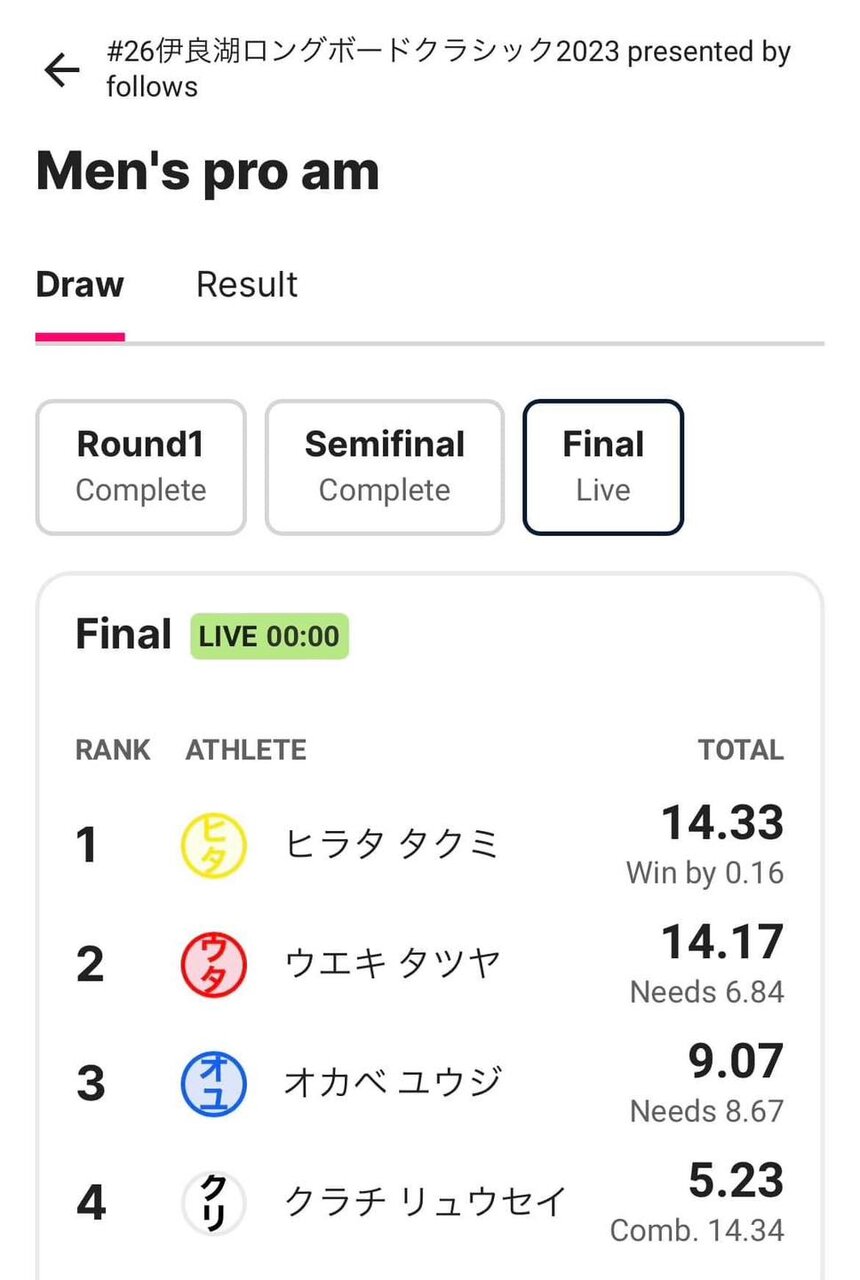
Task: Click the white クリ athlete jersey icon
Action: tap(213, 1202)
